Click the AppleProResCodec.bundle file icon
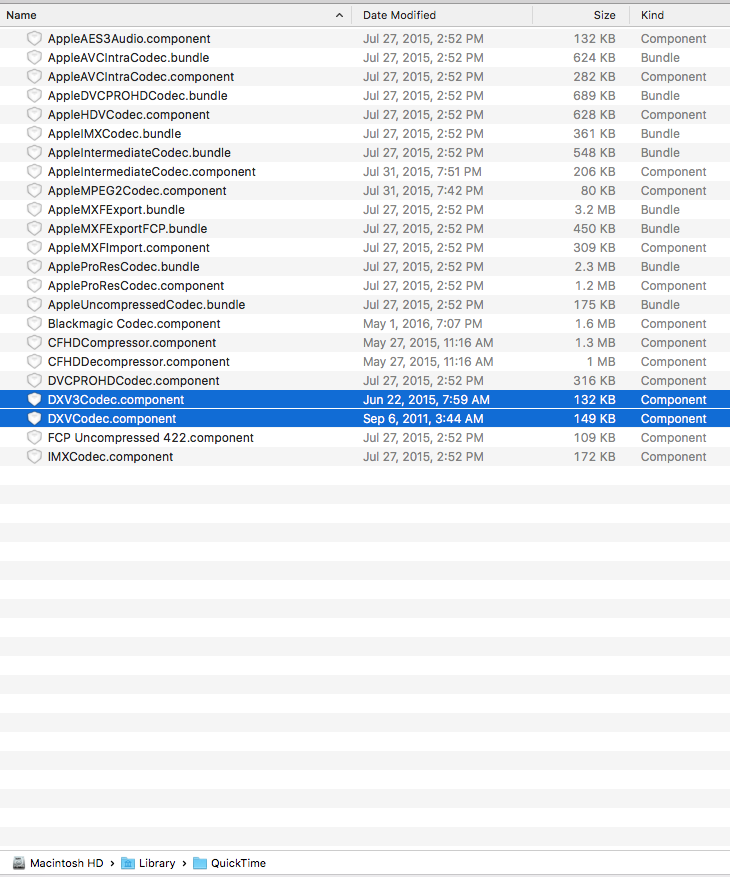Image resolution: width=730 pixels, height=877 pixels. click(x=35, y=267)
